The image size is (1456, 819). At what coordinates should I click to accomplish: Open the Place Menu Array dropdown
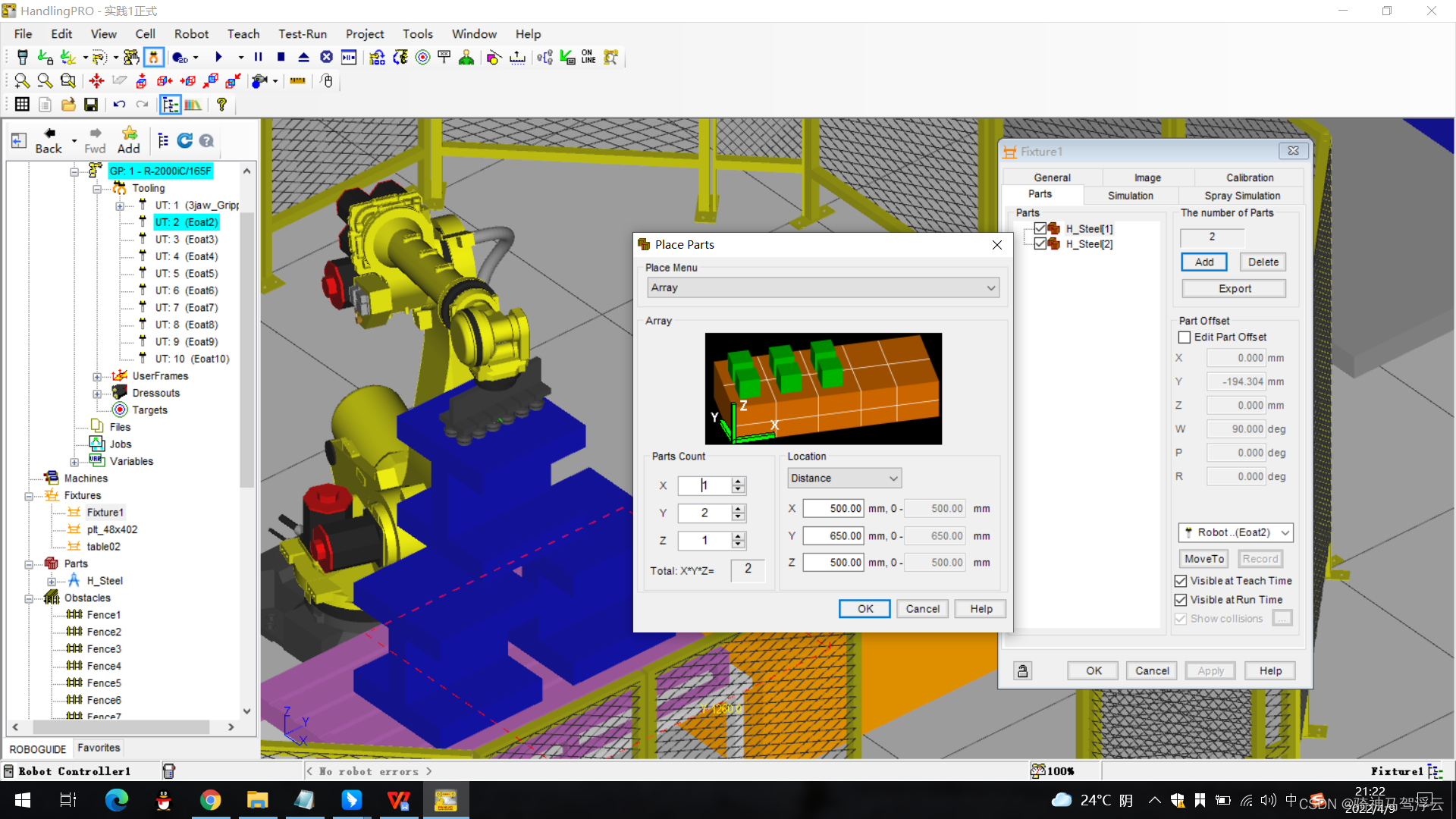click(x=823, y=287)
